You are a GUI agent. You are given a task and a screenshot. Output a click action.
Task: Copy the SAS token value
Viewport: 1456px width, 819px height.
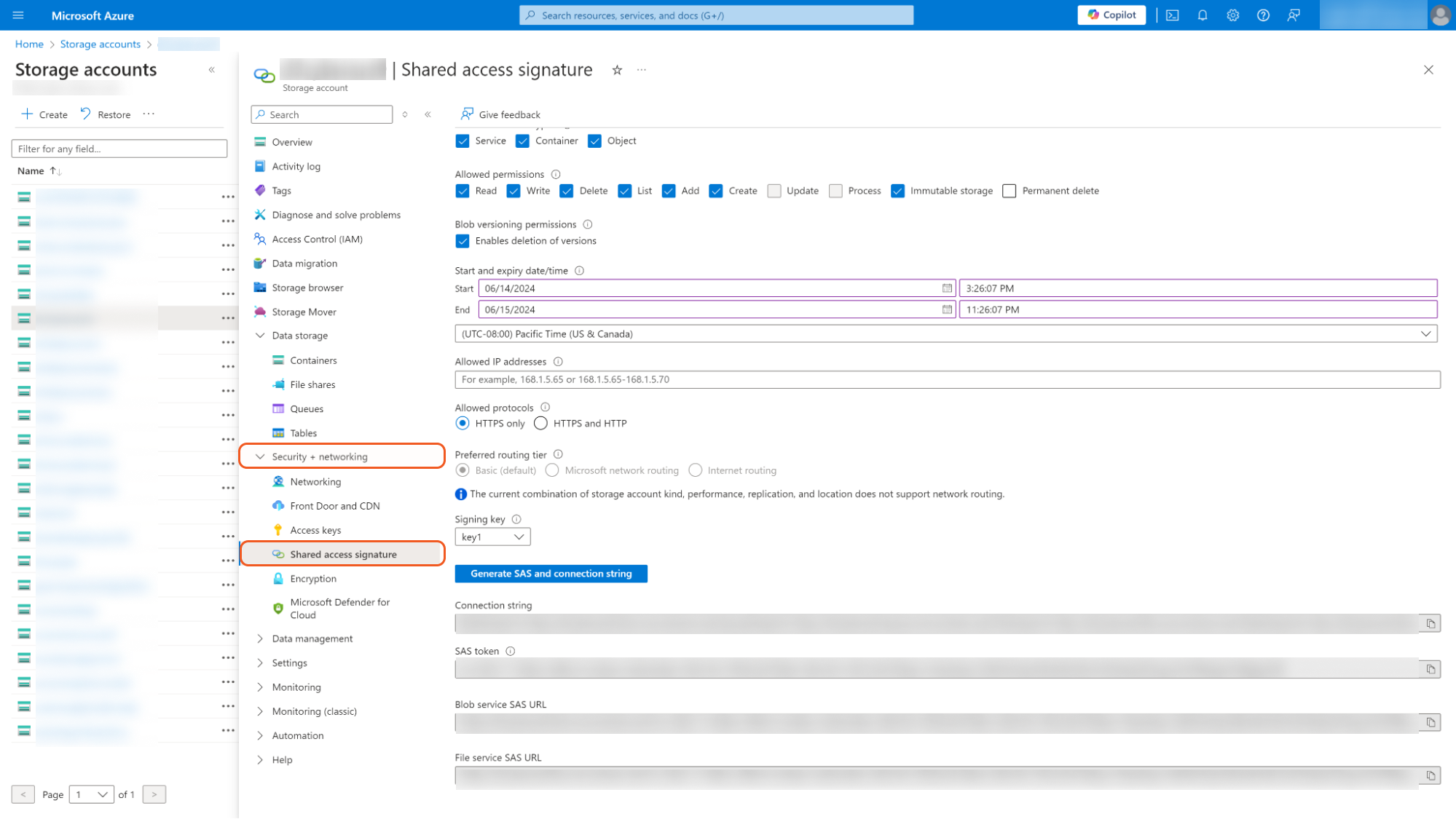[x=1430, y=669]
